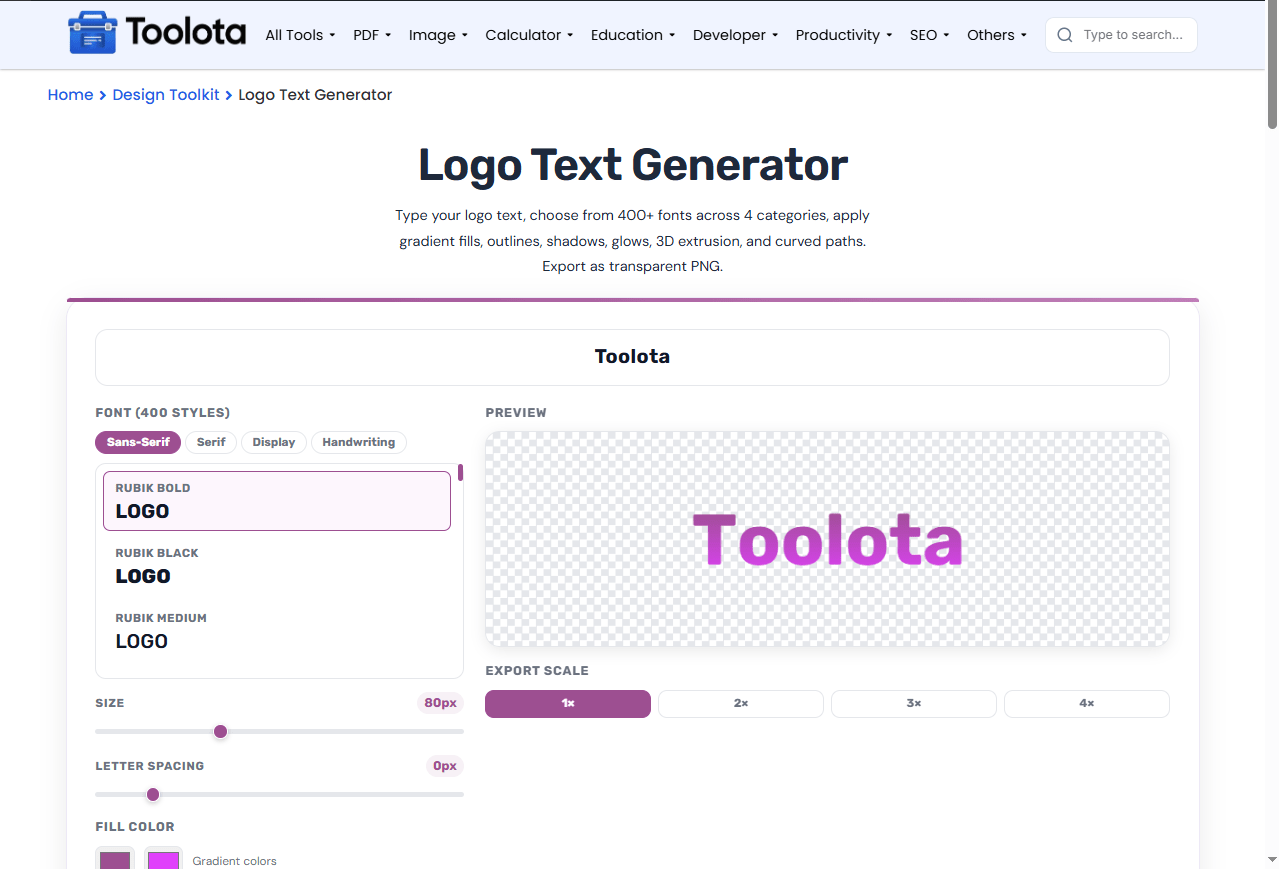Open the PDF dropdown menu
Screen dimensions: 1279x869
[372, 35]
